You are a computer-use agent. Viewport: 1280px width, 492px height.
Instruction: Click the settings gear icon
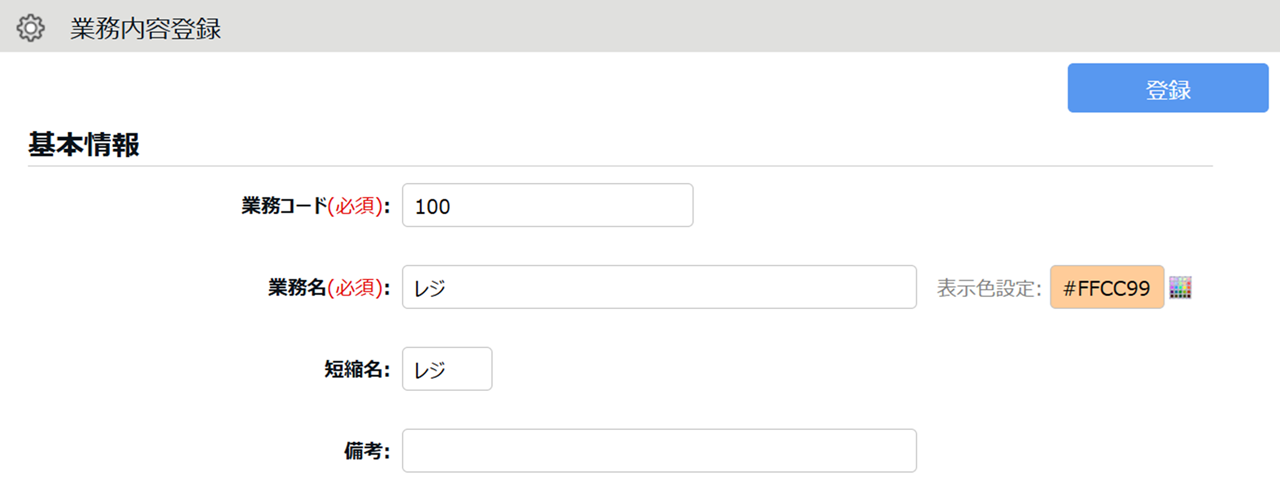(x=31, y=28)
